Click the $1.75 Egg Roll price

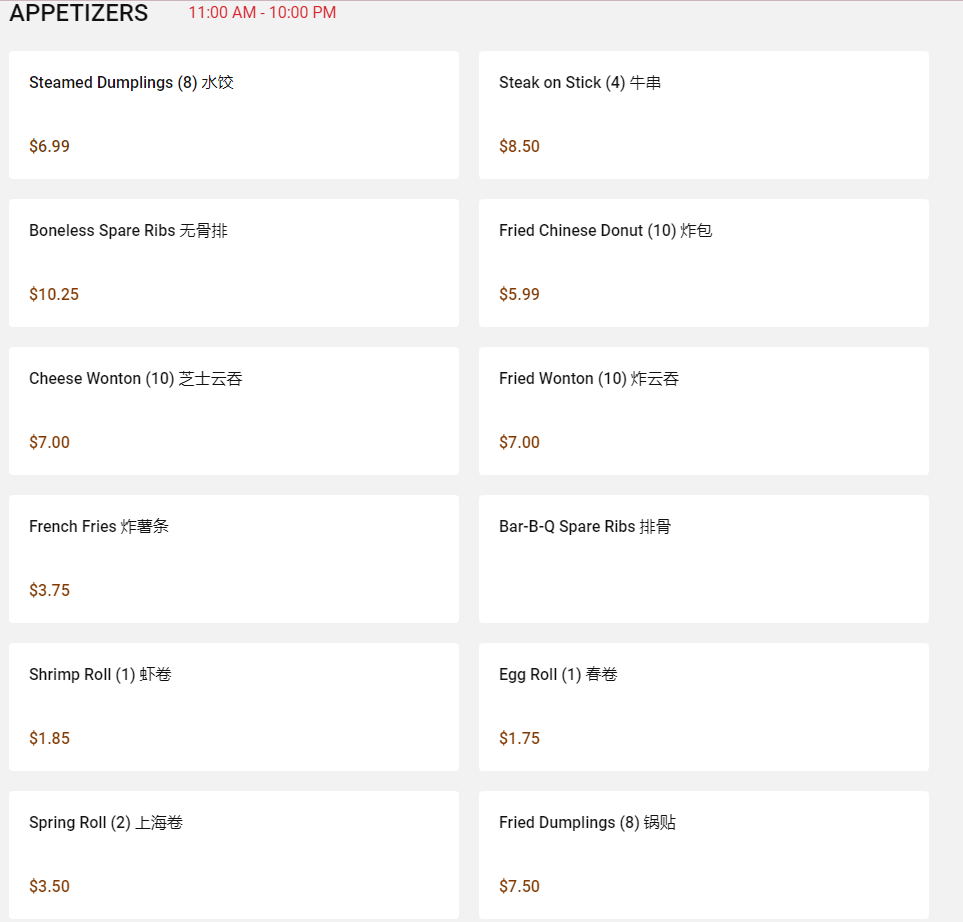(519, 739)
